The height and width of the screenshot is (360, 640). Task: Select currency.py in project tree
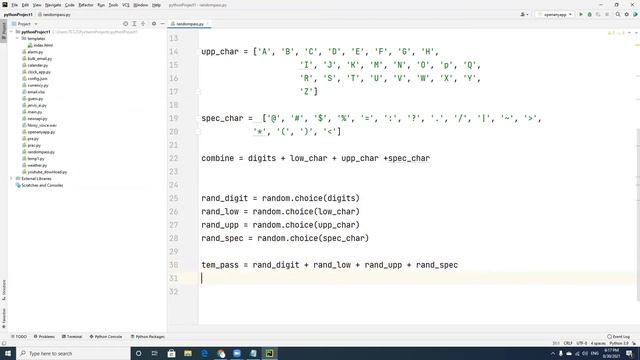pos(35,85)
